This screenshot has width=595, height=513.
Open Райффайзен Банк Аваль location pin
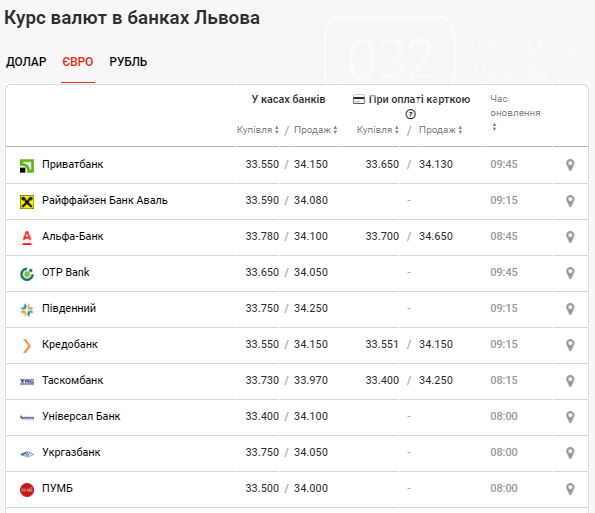(x=570, y=201)
